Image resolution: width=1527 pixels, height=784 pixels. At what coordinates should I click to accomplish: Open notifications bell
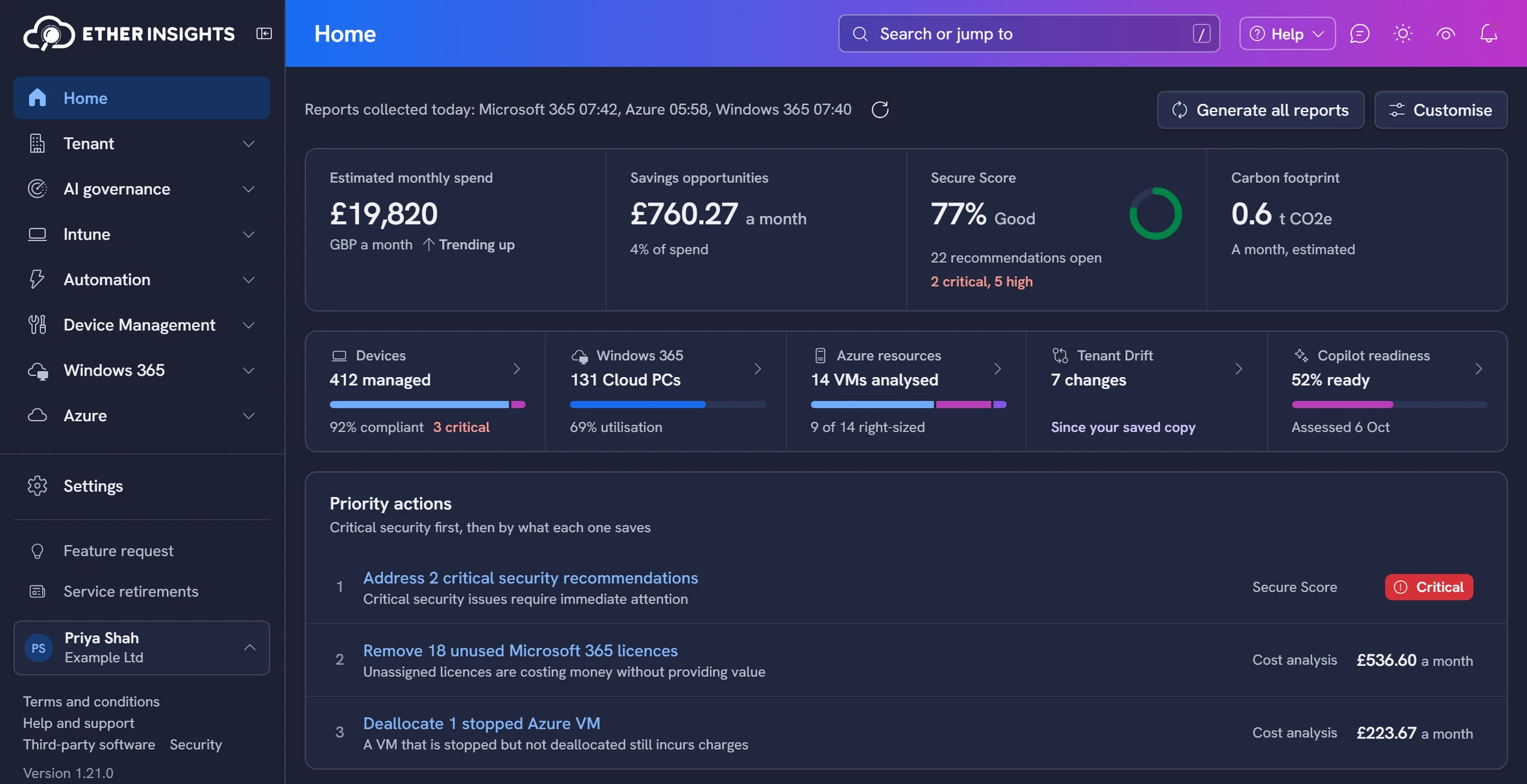(x=1489, y=33)
